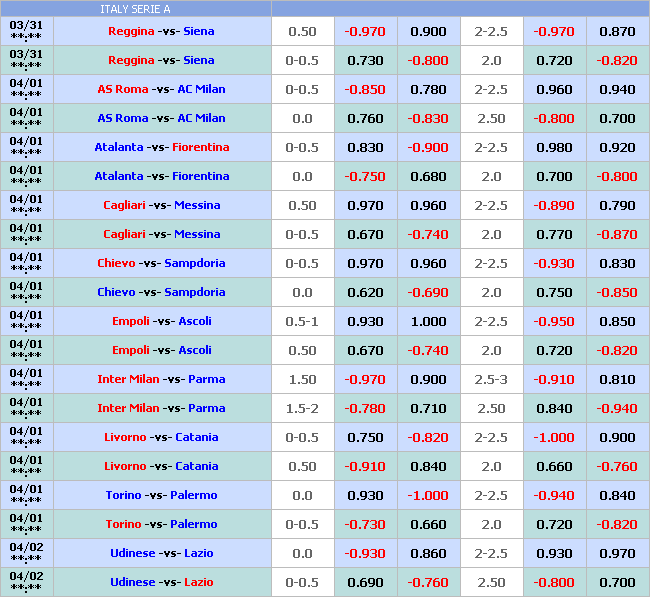The height and width of the screenshot is (597, 650).
Task: Click -0.890 odds in Cagliari vs Messina row
Action: (x=554, y=205)
